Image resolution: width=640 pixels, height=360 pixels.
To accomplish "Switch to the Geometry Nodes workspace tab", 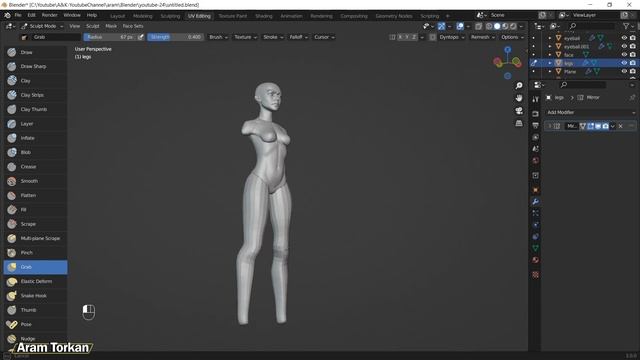I will click(x=394, y=16).
